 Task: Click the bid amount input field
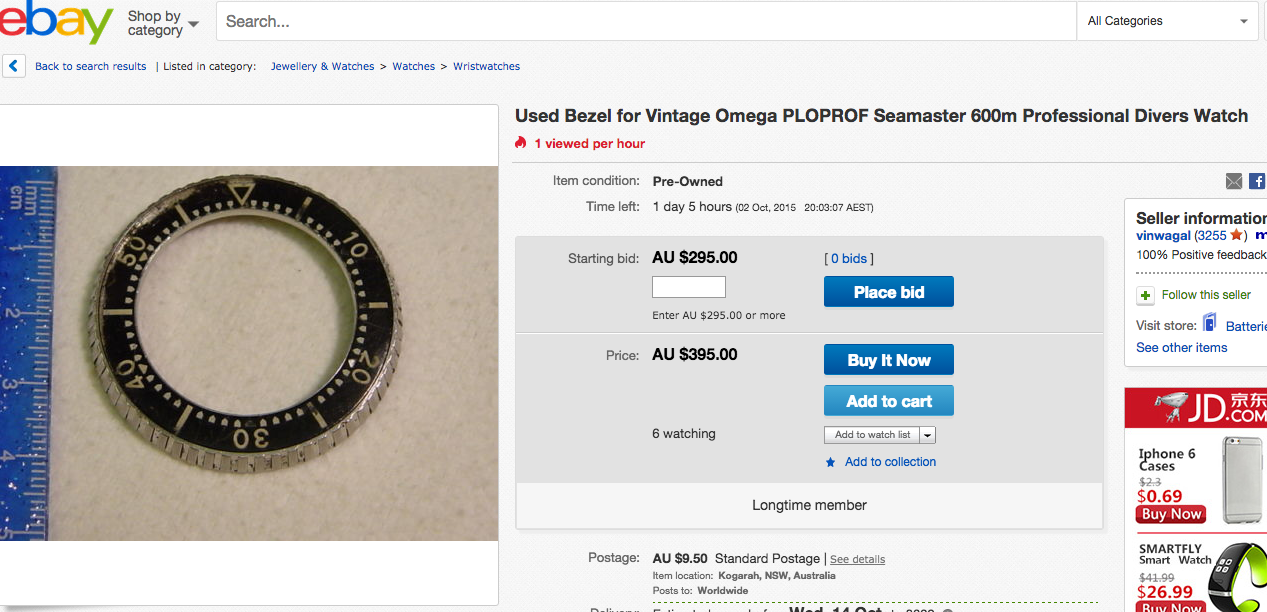(688, 288)
